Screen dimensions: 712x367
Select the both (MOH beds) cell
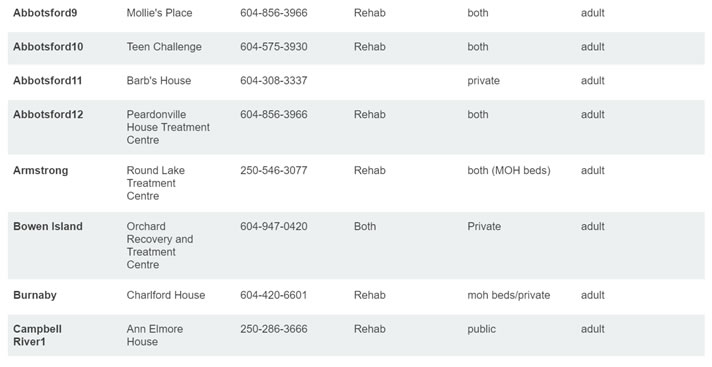point(509,170)
